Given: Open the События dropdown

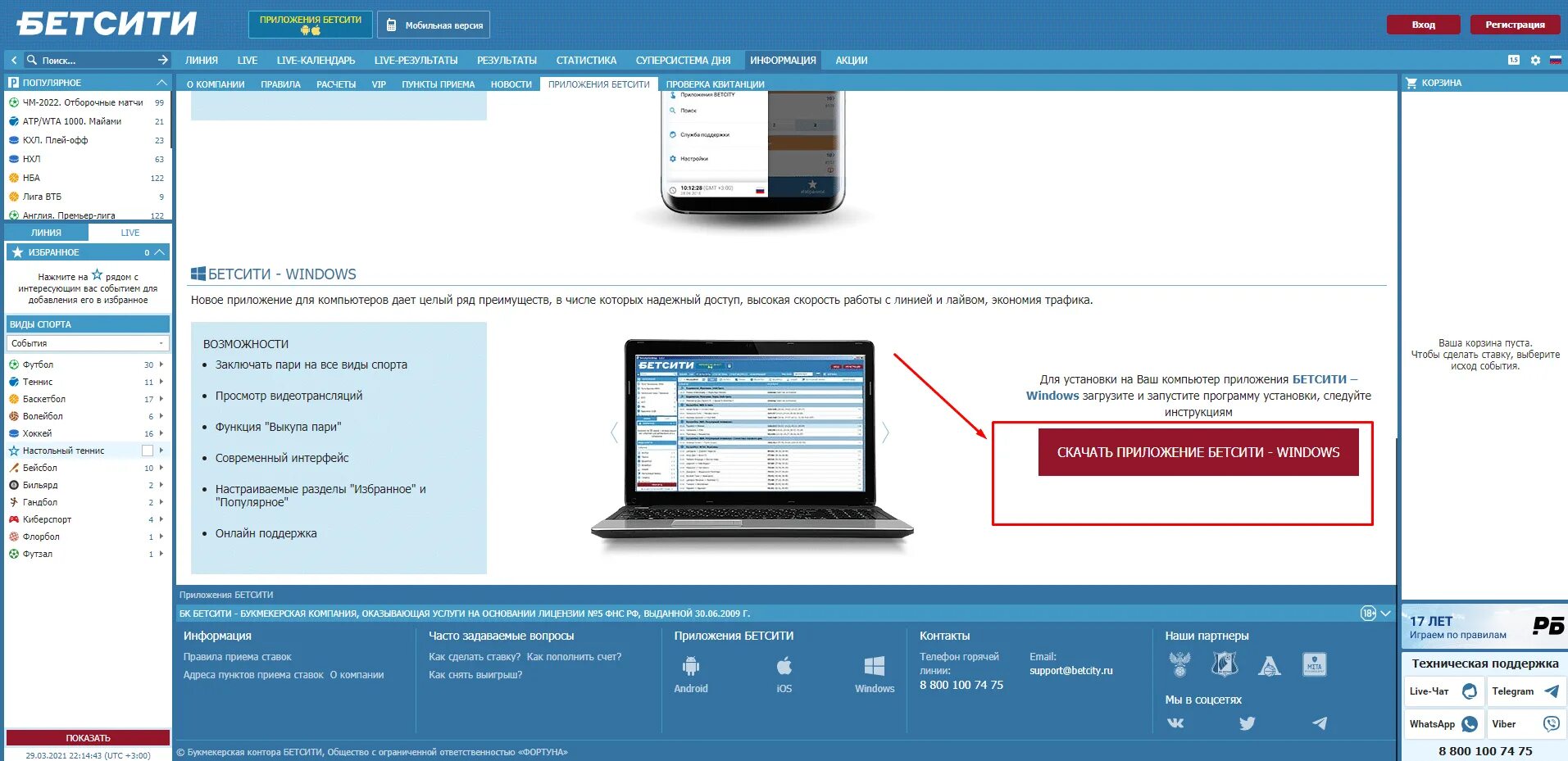Looking at the screenshot, I should (x=88, y=343).
